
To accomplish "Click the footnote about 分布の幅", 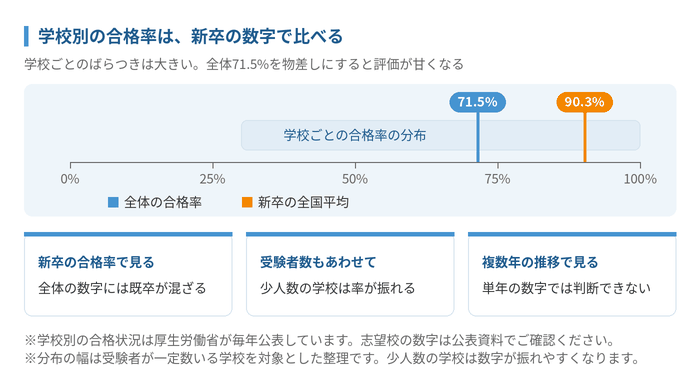I will tap(333, 358).
